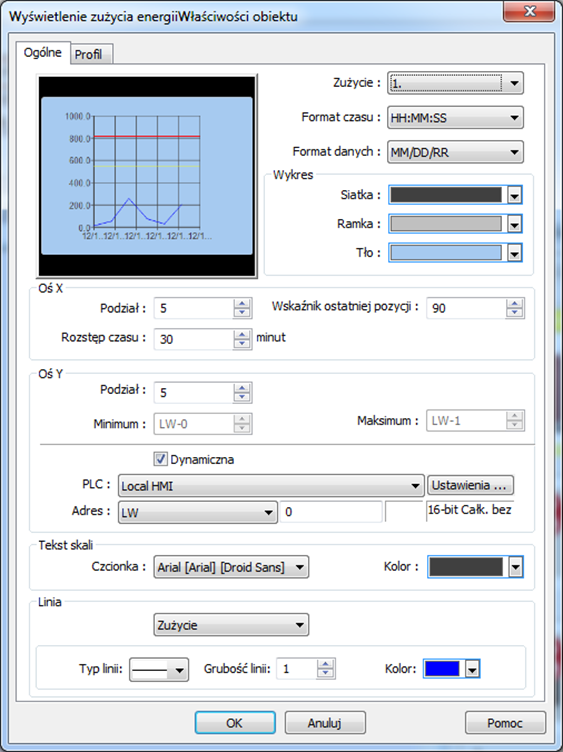
Task: Click the 16-bit Całk. bez text
Action: (x=469, y=510)
